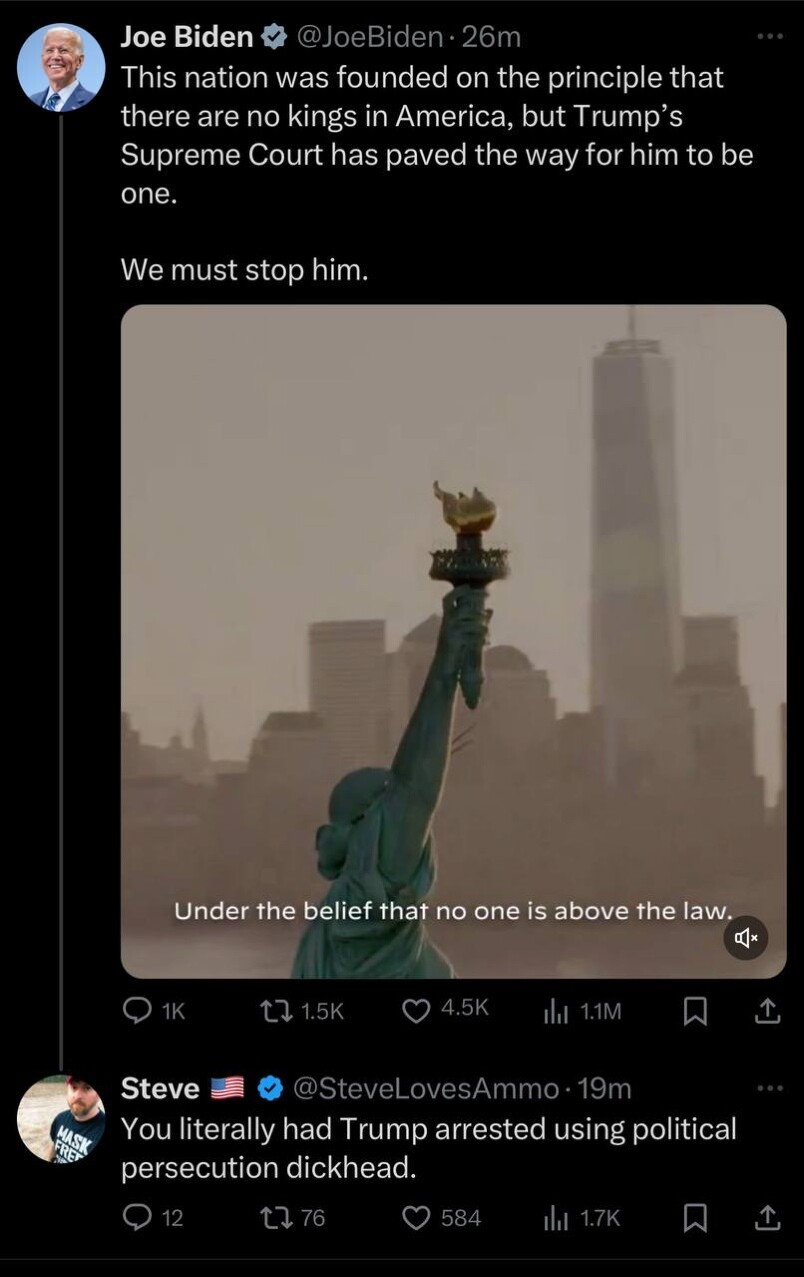Reply to Steve's comment with 12 replies
Image resolution: width=804 pixels, height=1277 pixels.
coord(153,1217)
